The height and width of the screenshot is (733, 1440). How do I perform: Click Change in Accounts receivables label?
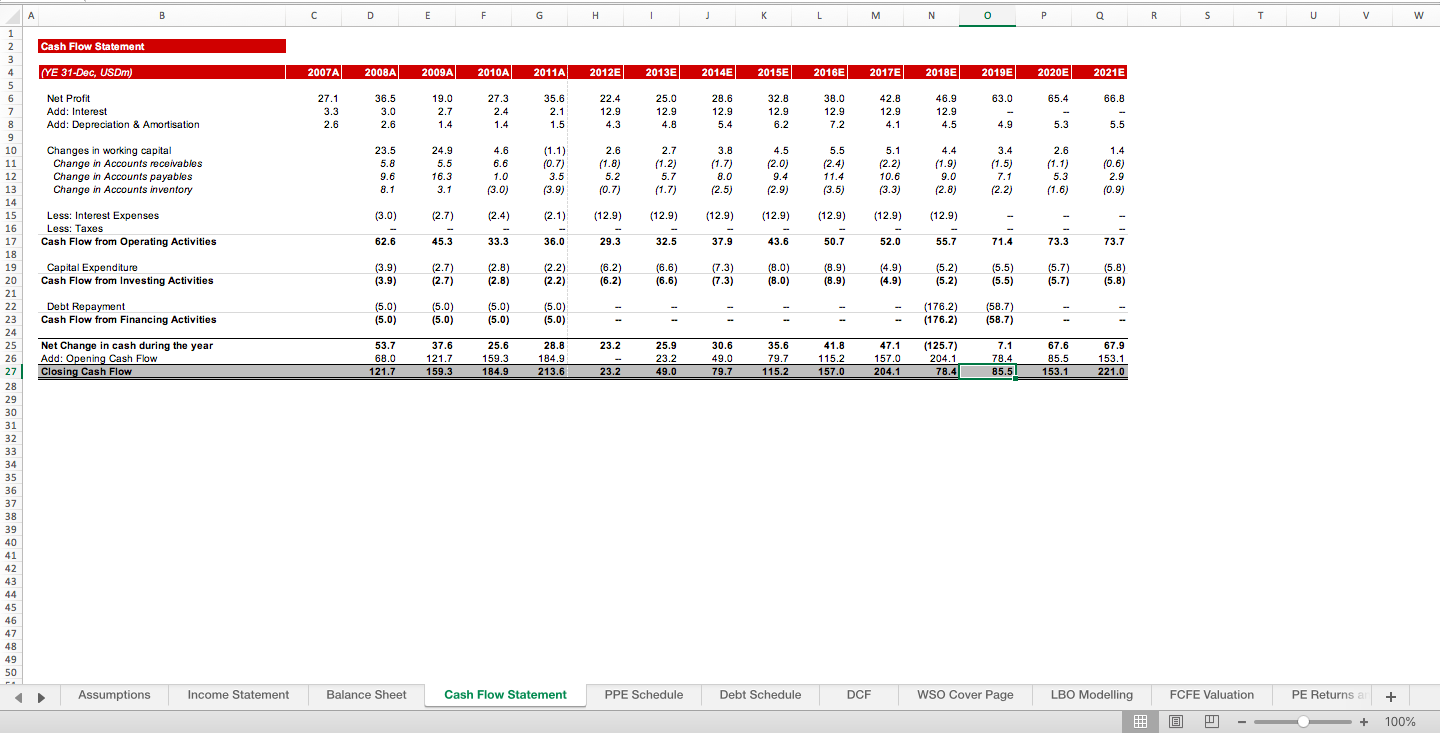[128, 164]
